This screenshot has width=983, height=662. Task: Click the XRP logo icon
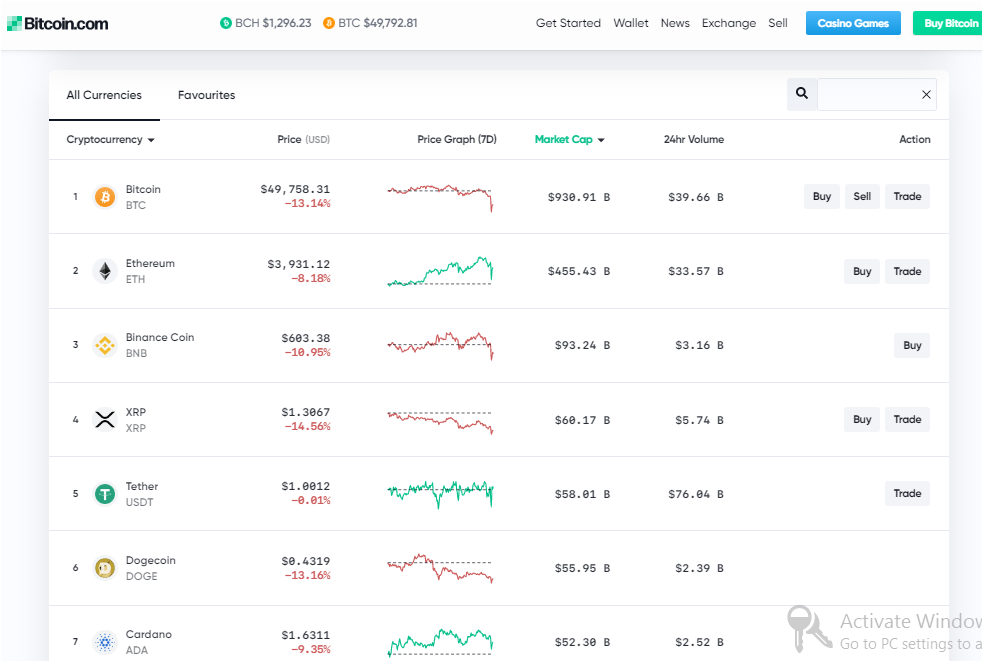pos(105,419)
